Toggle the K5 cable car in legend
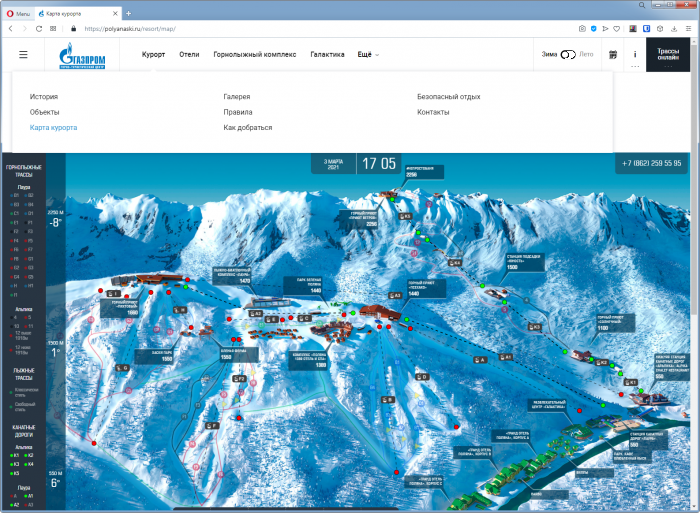The width and height of the screenshot is (700, 513). 15,473
